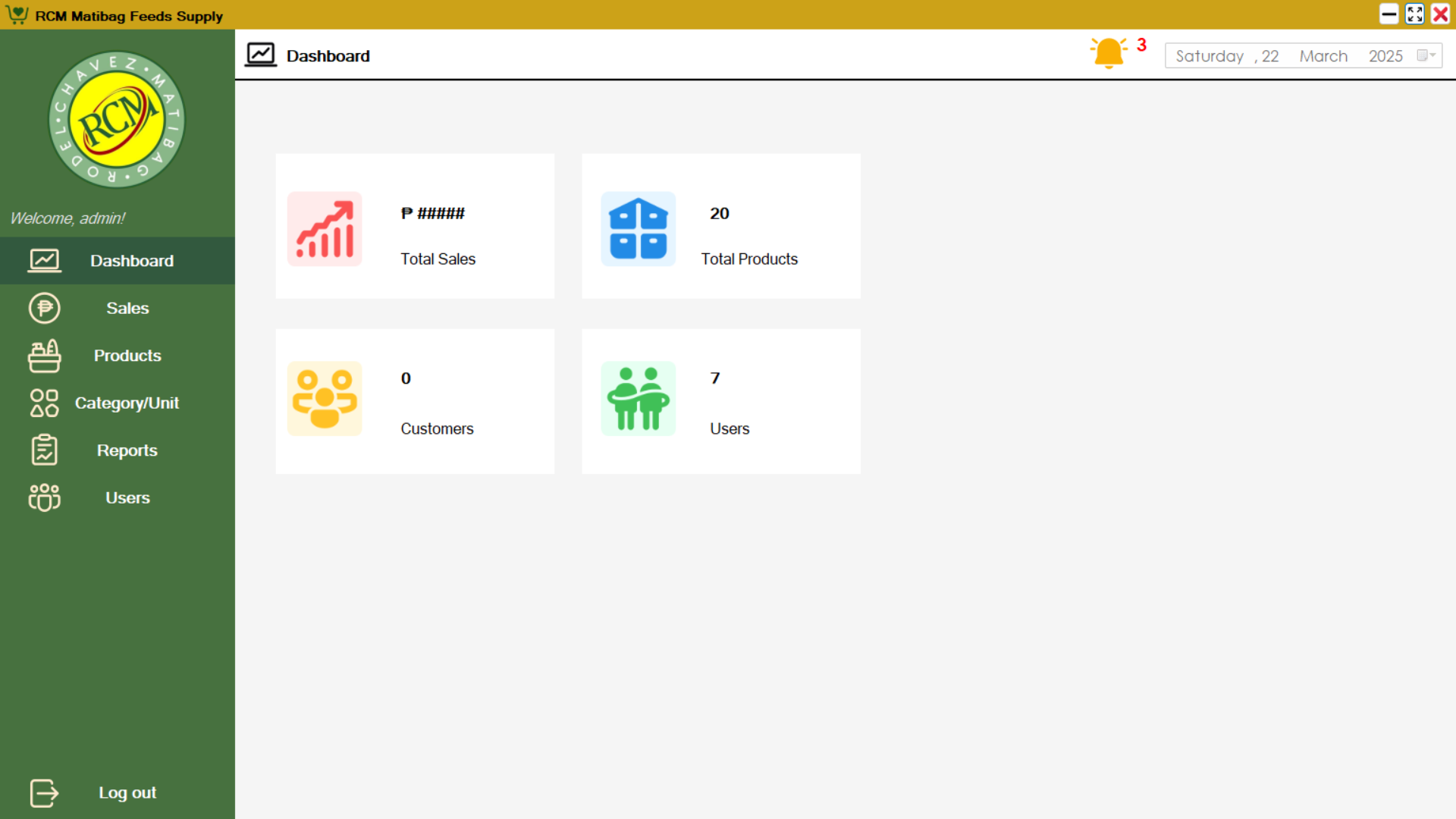Toggle fullscreen with the expand button
The width and height of the screenshot is (1456, 819).
click(1414, 14)
